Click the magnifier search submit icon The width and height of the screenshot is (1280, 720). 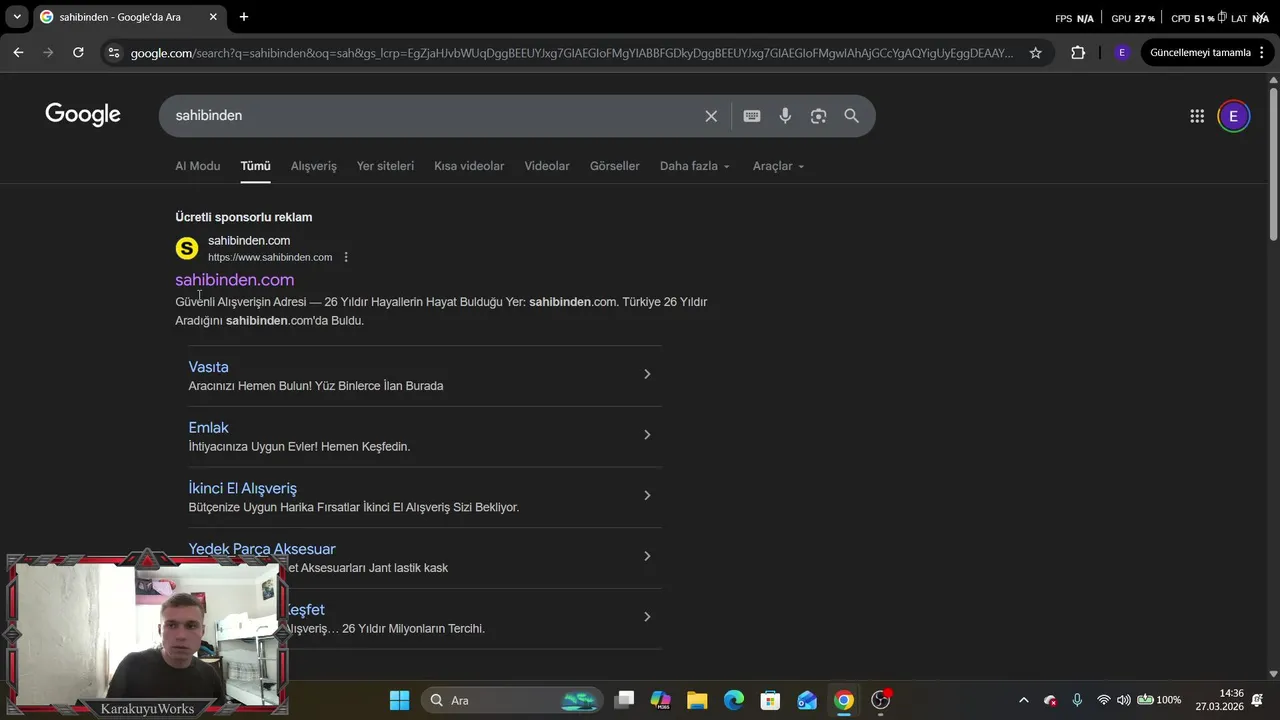click(x=852, y=116)
